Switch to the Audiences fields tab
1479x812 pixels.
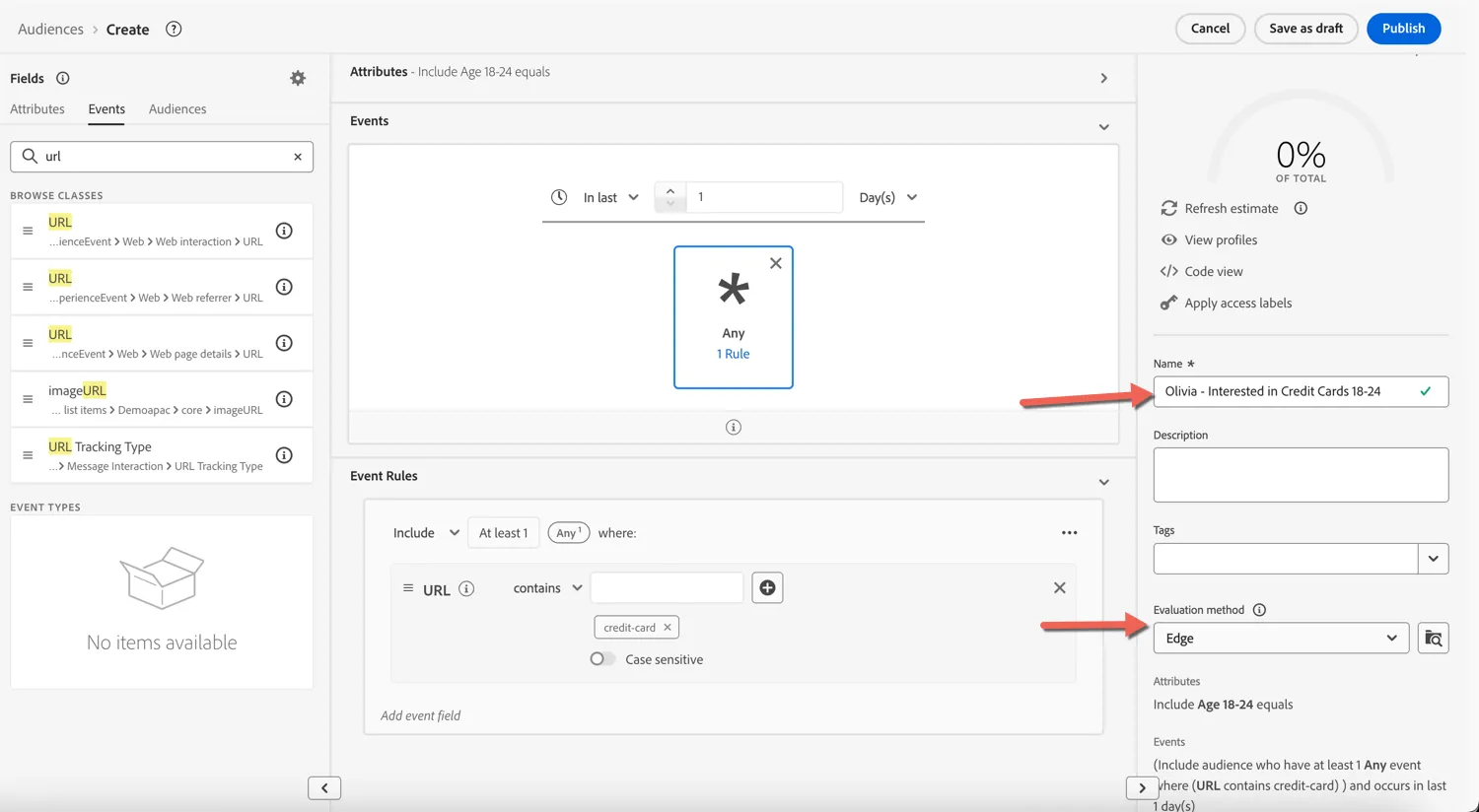pos(177,109)
